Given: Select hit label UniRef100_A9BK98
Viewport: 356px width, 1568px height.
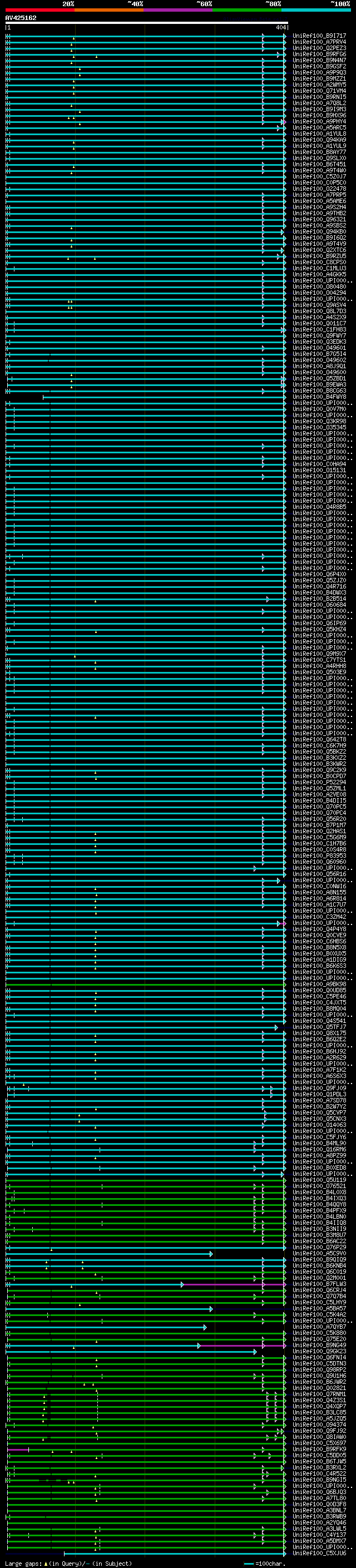Looking at the screenshot, I should (319, 983).
